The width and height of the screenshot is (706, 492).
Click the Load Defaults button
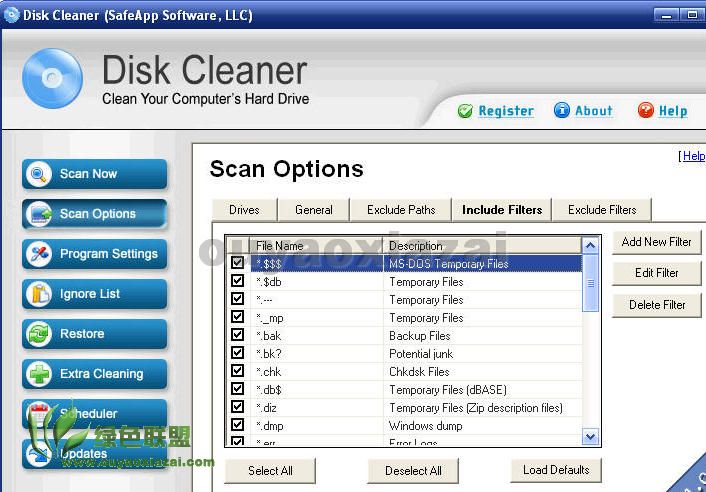point(556,470)
